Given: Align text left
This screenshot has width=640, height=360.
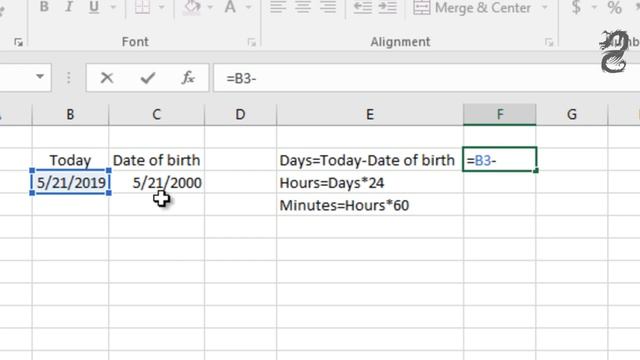Looking at the screenshot, I should click(x=278, y=7).
